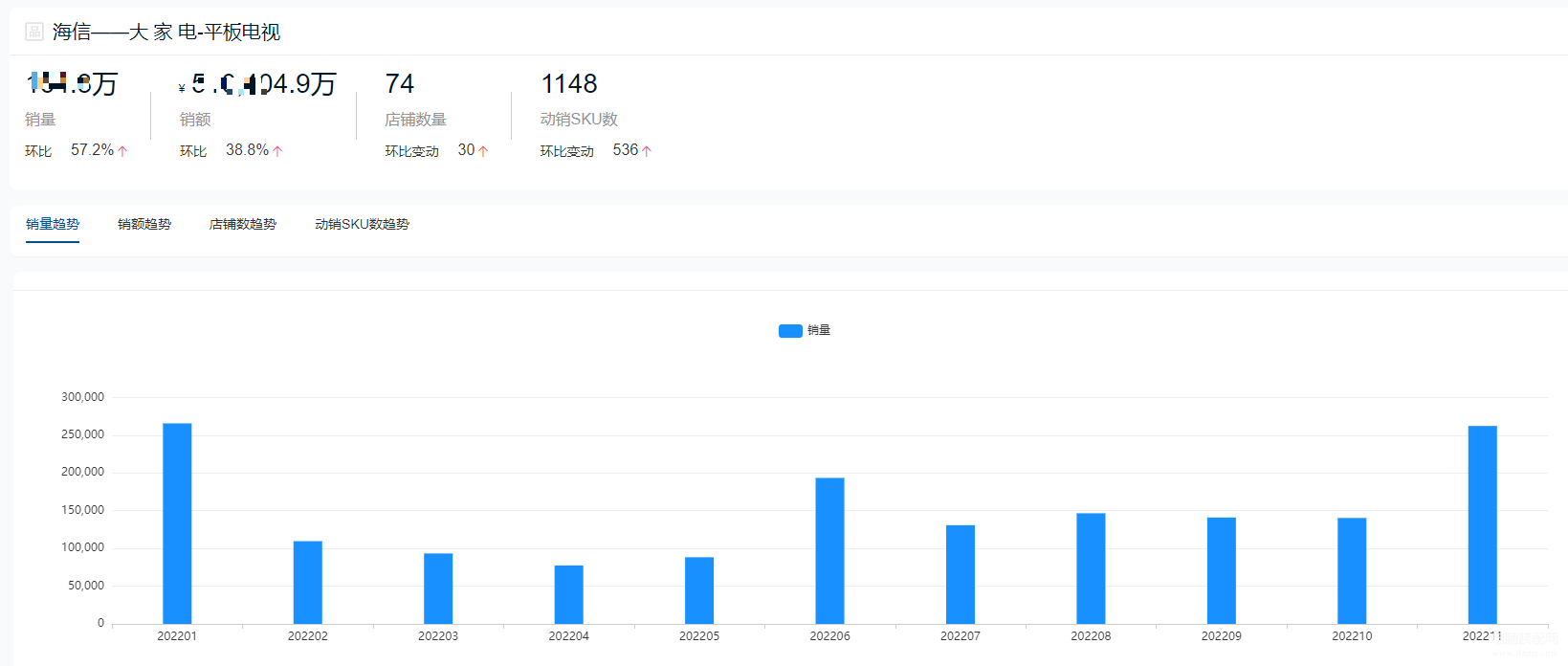The height and width of the screenshot is (666, 1568).
Task: Click the blue 销量 legend color swatch
Action: pos(790,331)
